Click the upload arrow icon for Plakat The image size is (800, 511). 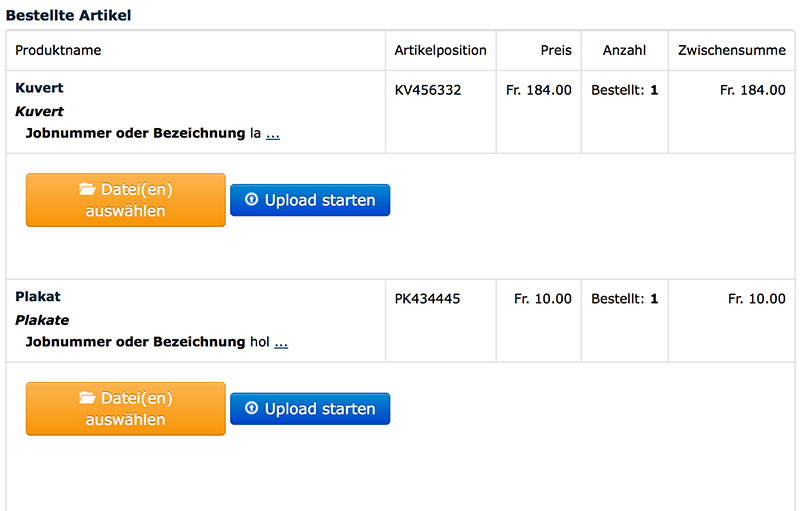[x=252, y=408]
